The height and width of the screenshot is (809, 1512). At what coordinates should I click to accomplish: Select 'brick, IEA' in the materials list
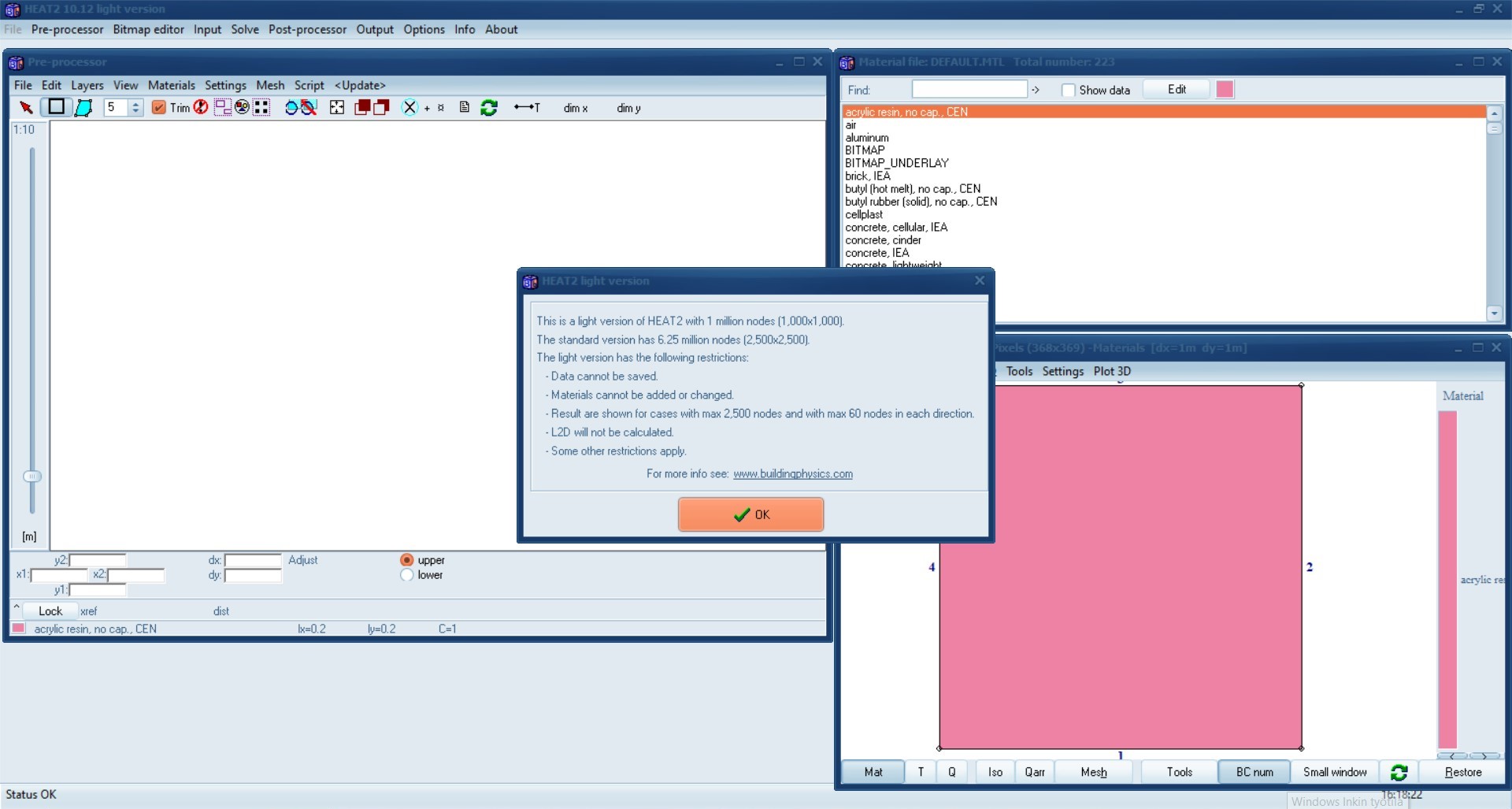click(x=1163, y=176)
